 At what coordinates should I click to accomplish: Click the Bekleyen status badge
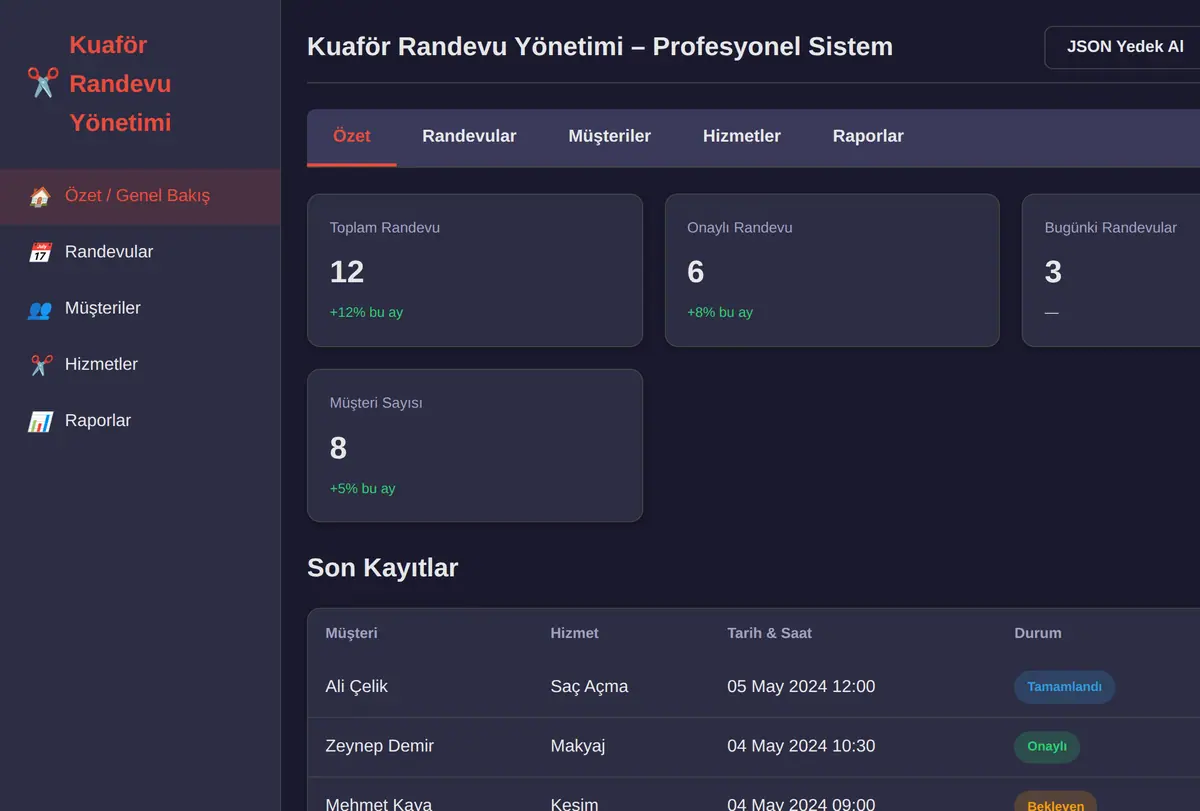1056,802
